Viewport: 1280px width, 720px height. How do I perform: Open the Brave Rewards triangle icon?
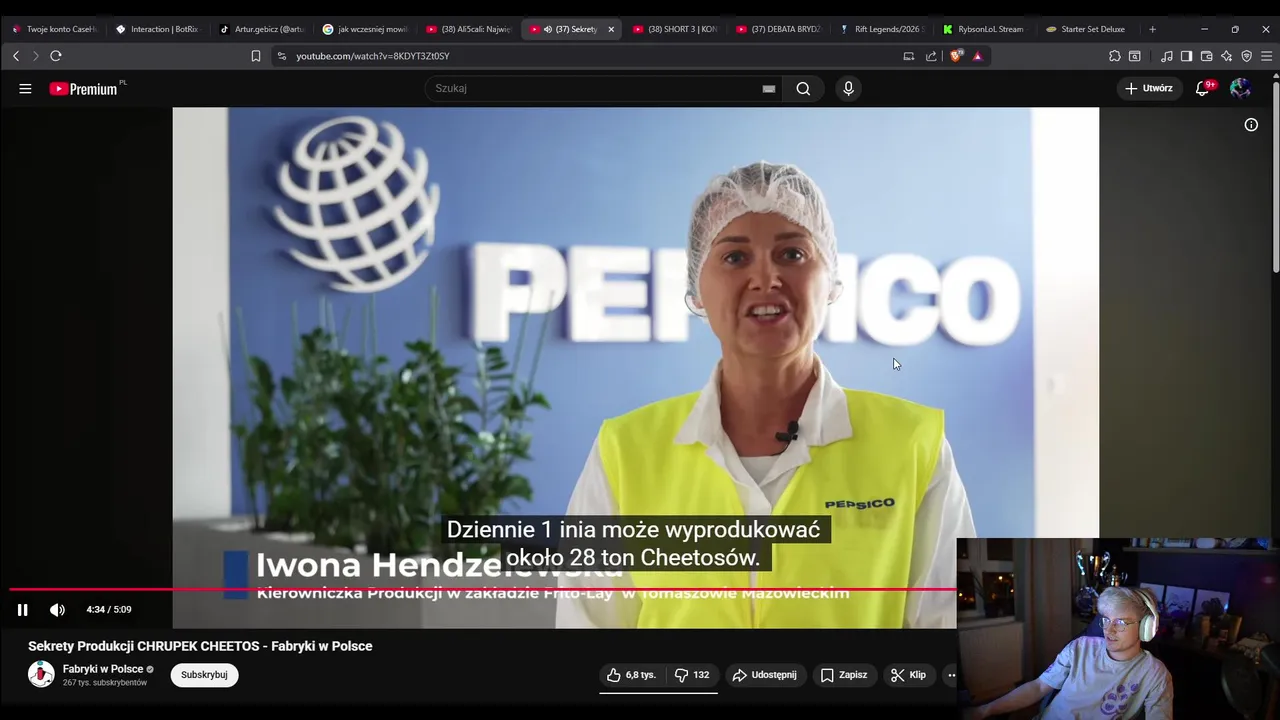click(x=978, y=56)
